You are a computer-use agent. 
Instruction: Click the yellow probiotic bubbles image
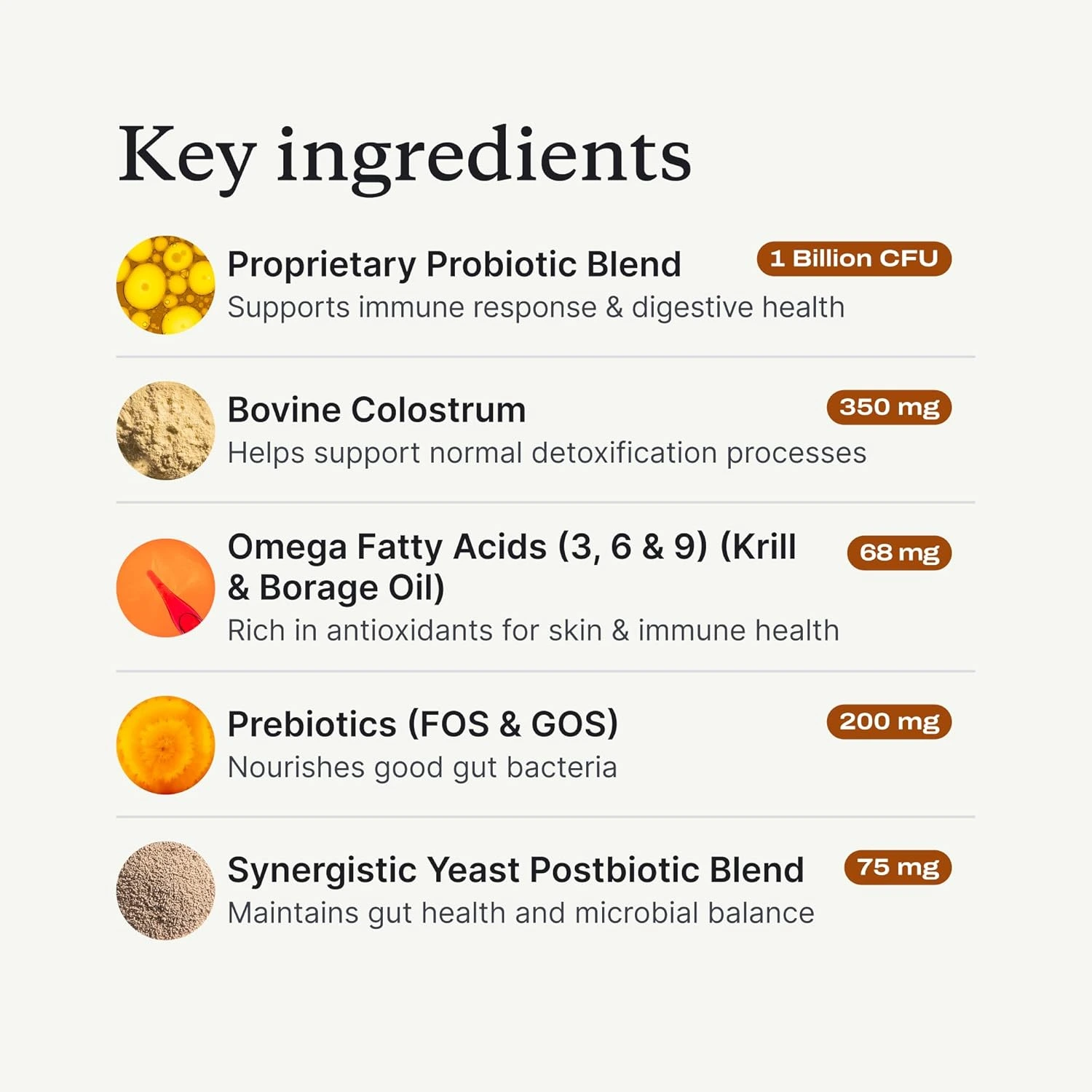coord(165,285)
